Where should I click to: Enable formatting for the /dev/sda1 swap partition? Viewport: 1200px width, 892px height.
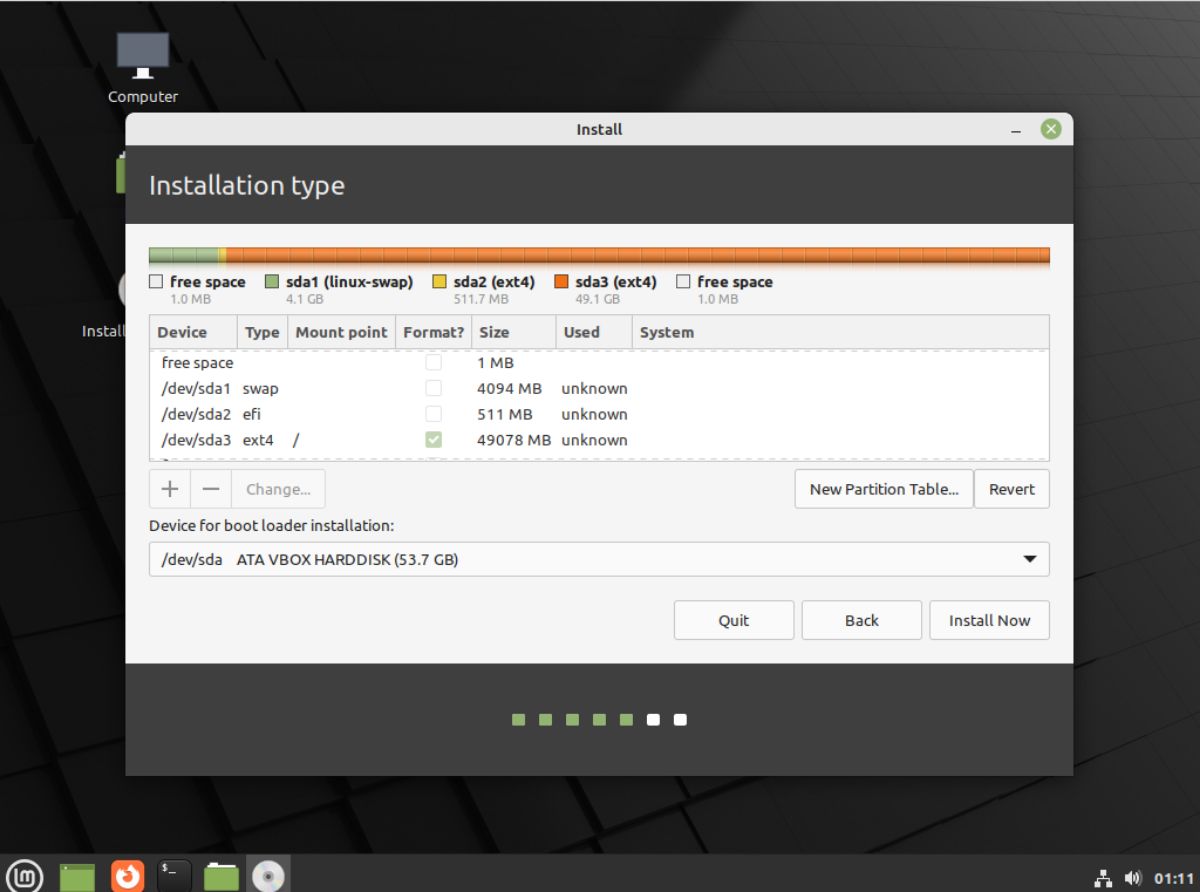(433, 388)
